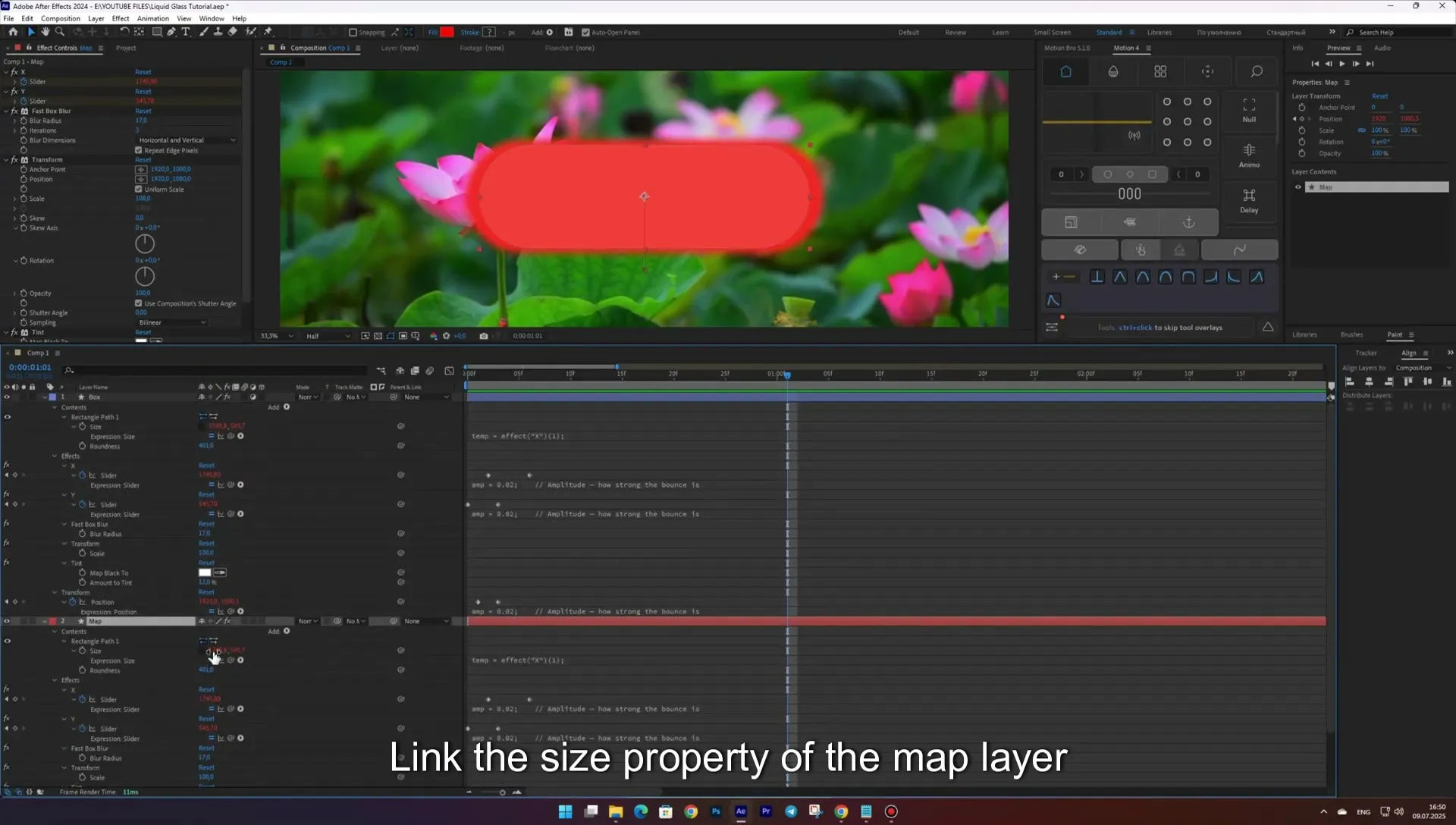Image resolution: width=1456 pixels, height=825 pixels.
Task: Toggle Repeat Edge Pixels checkbox
Action: coord(139,150)
